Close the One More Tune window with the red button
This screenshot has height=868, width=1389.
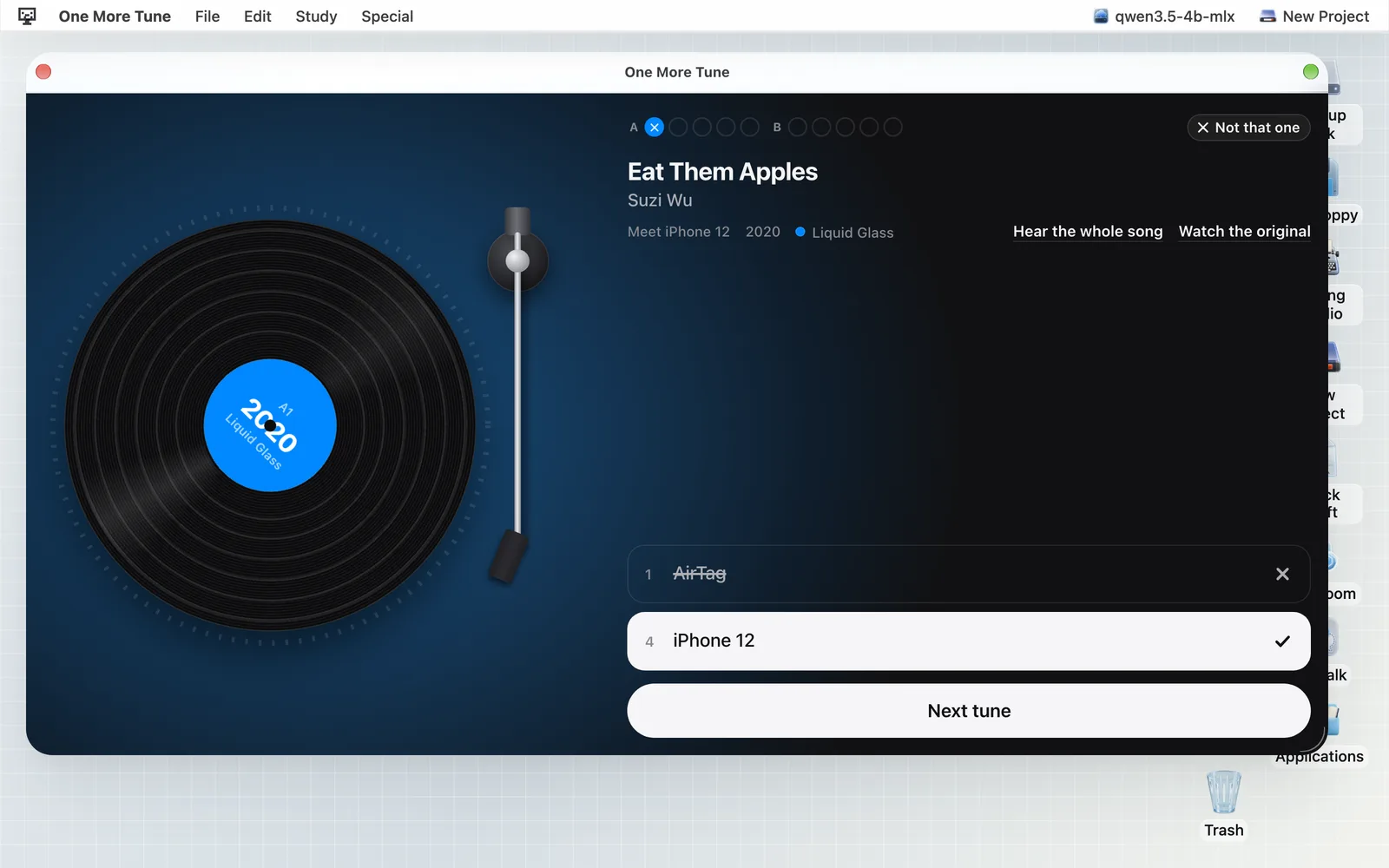(43, 72)
